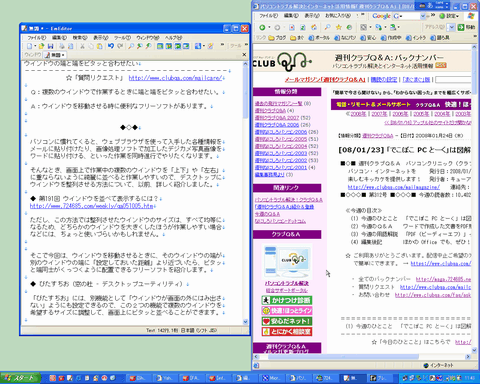This screenshot has height=384, width=480.
Task: Open ファイル menu in EmEditor
Action: click(x=36, y=38)
